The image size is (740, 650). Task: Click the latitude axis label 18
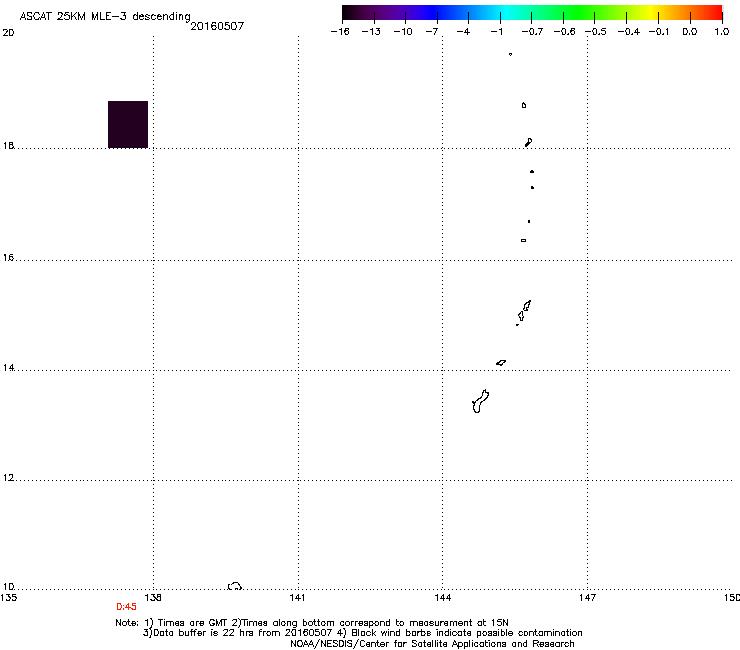pos(8,145)
